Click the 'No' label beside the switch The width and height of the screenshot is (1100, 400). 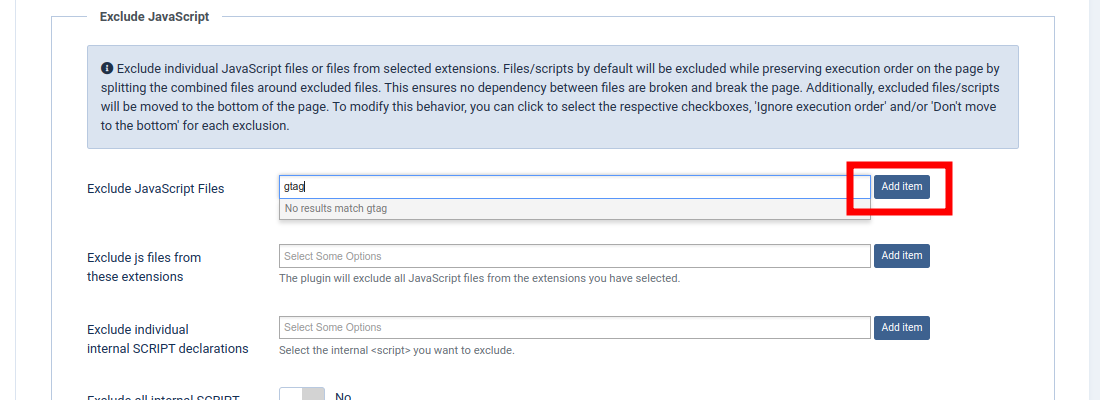343,395
